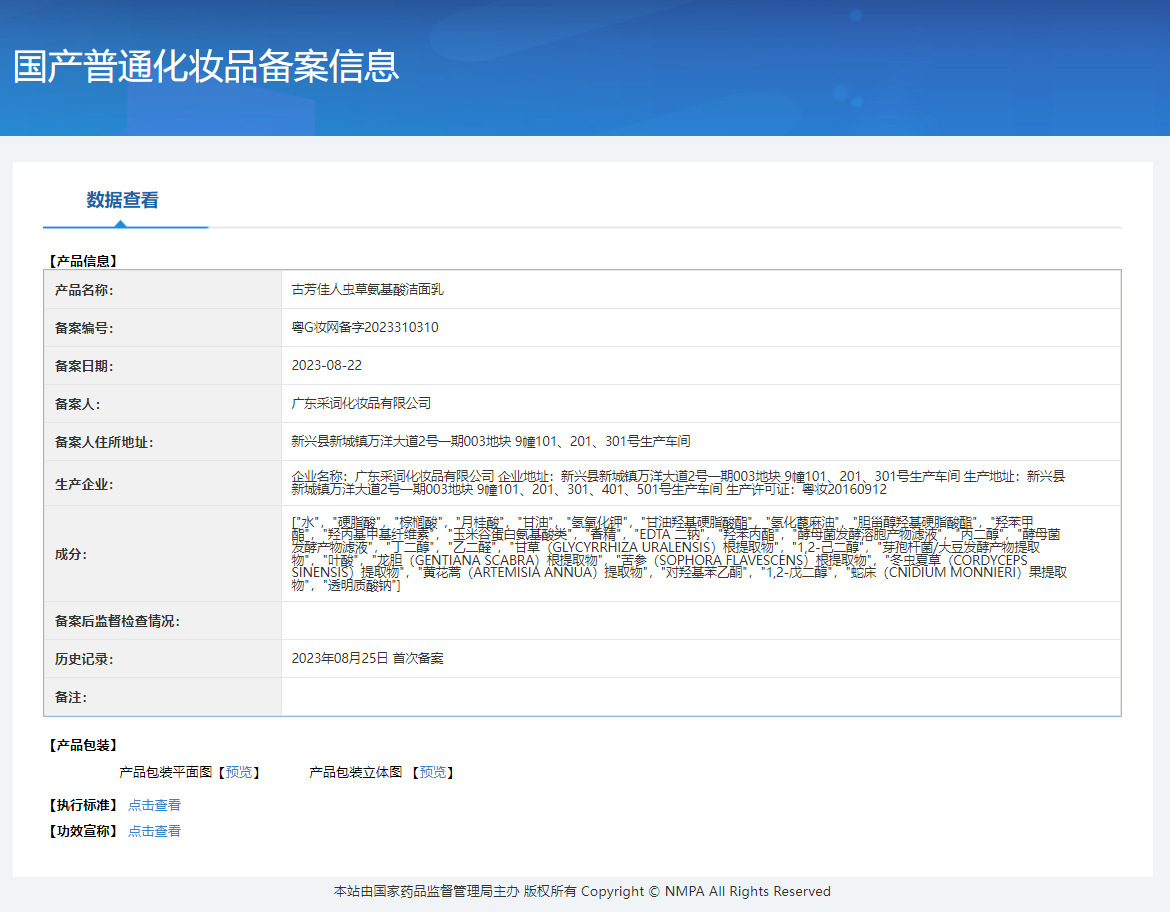Image resolution: width=1170 pixels, height=912 pixels.
Task: Select filer 广东采词化妆品有限公司 value
Action: coord(361,404)
